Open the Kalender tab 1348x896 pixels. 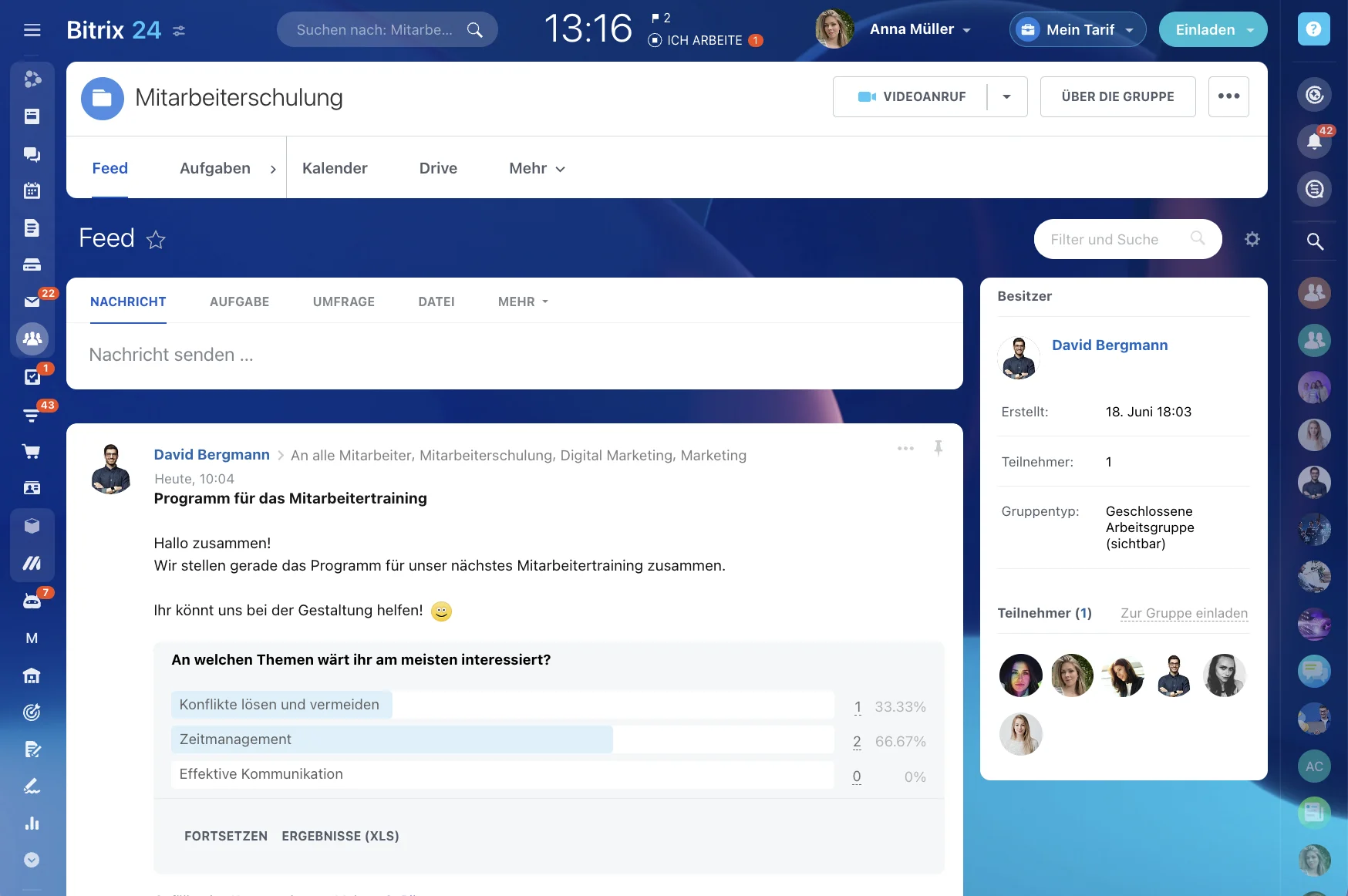[335, 168]
